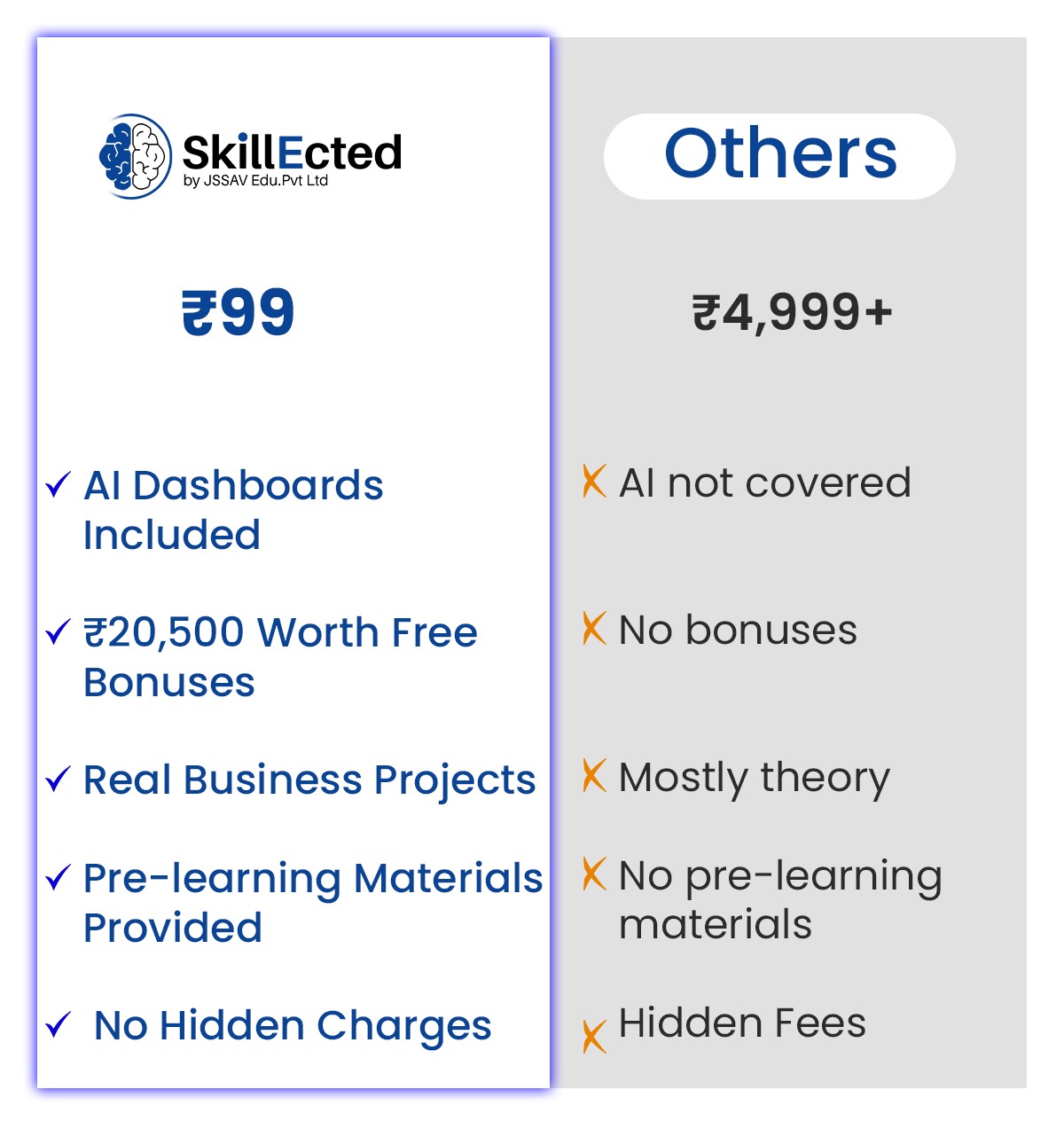Click the orange cross beside Mostly theory
1064x1121 pixels.
tap(594, 776)
